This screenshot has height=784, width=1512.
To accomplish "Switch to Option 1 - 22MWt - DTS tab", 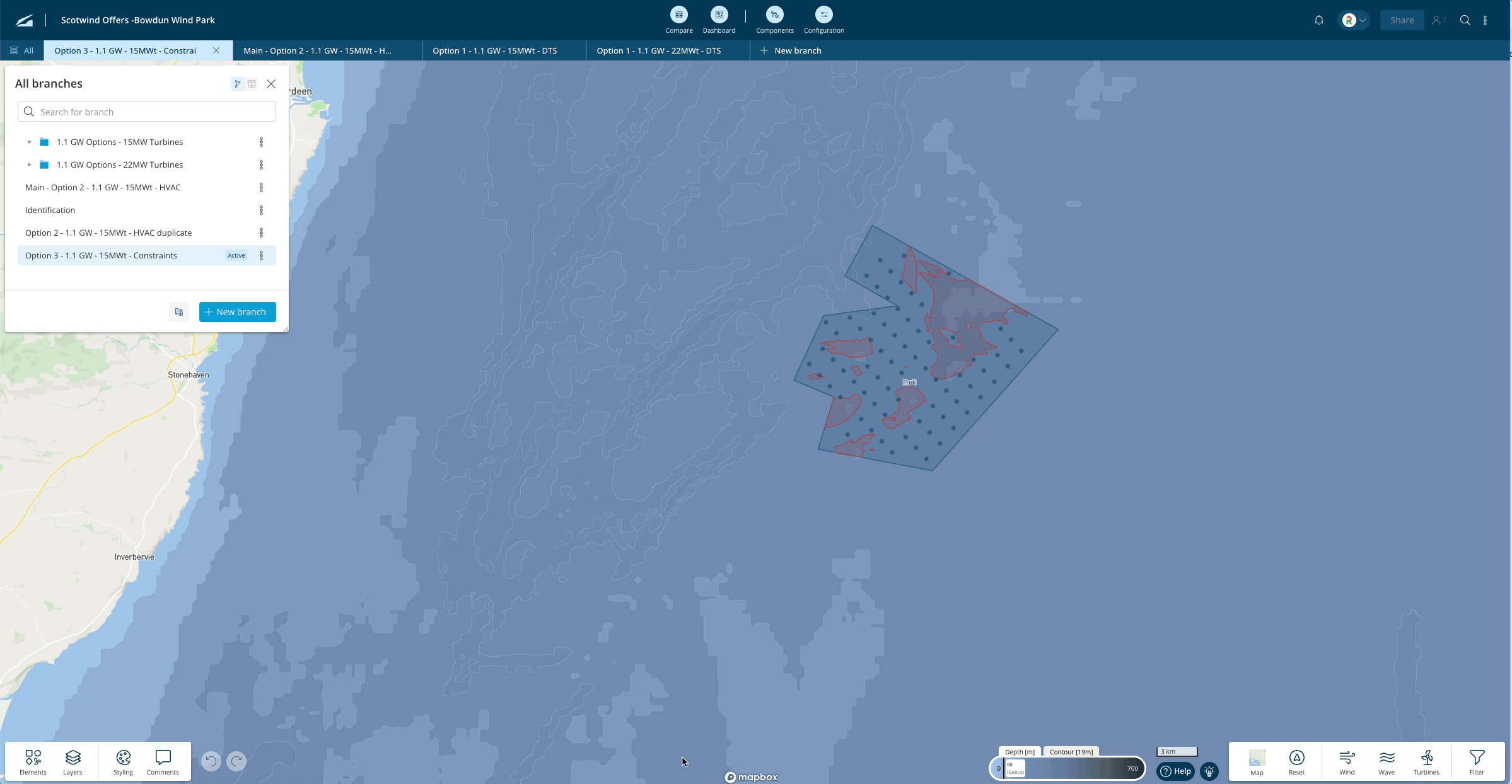I will pyautogui.click(x=658, y=50).
